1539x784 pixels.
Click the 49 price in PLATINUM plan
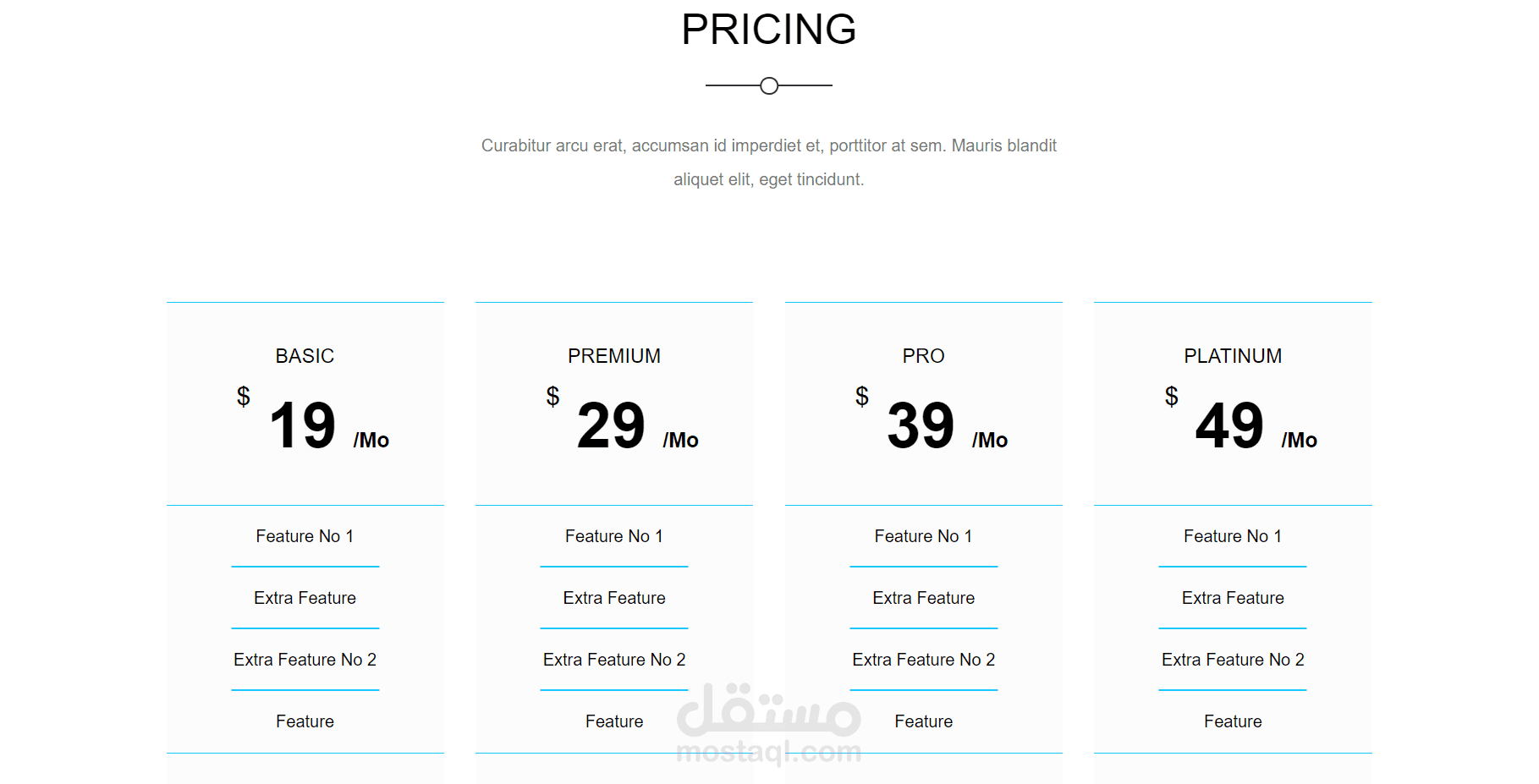coord(1229,425)
